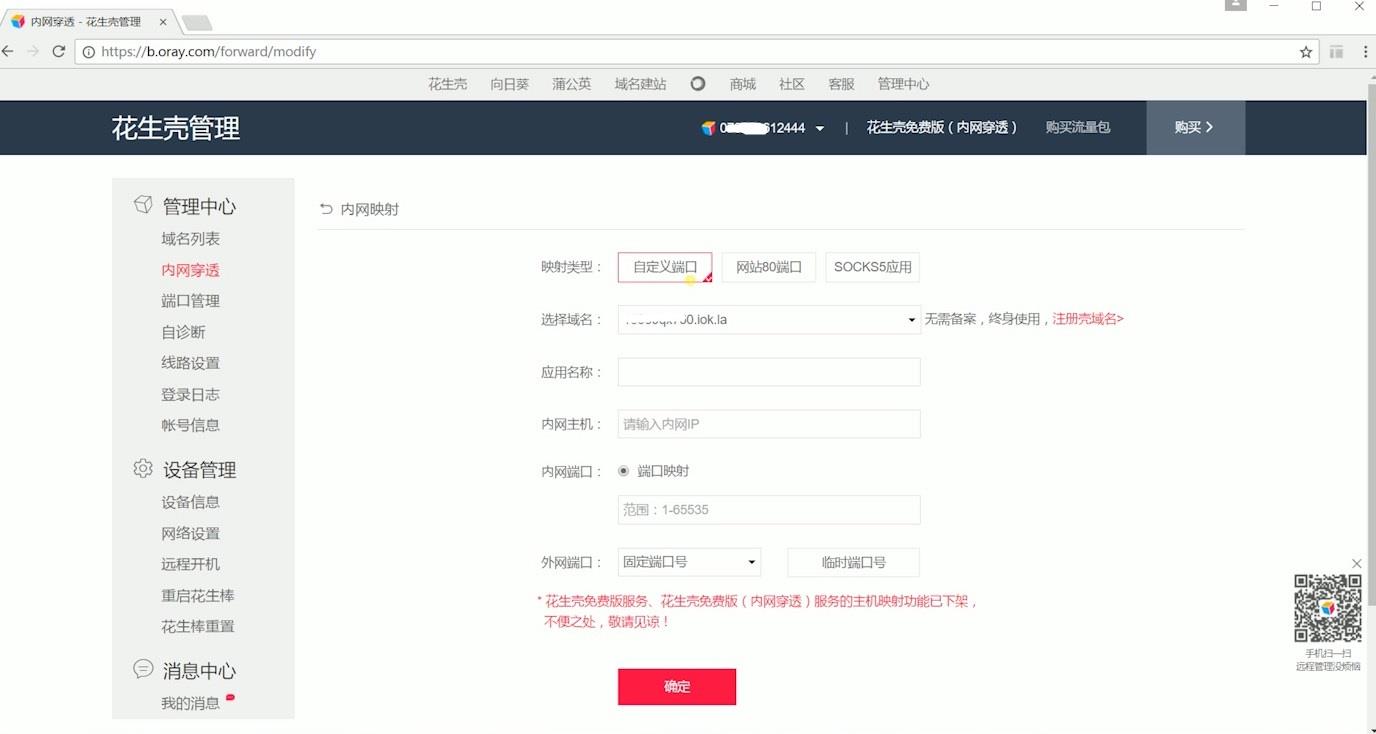Open the 固定端口号 dropdown

pos(689,562)
